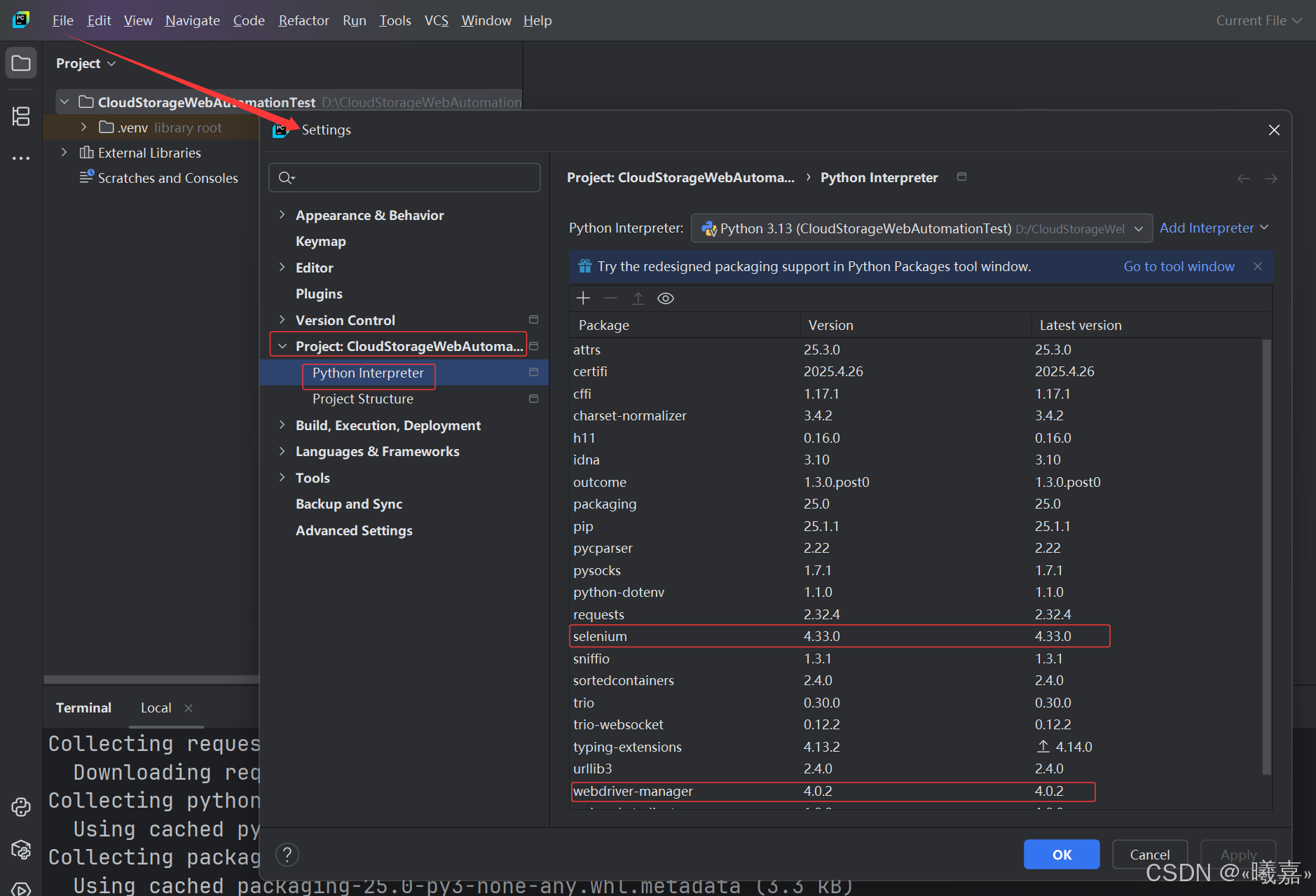The height and width of the screenshot is (896, 1316).
Task: Uninstall package with the minus icon
Action: click(610, 298)
